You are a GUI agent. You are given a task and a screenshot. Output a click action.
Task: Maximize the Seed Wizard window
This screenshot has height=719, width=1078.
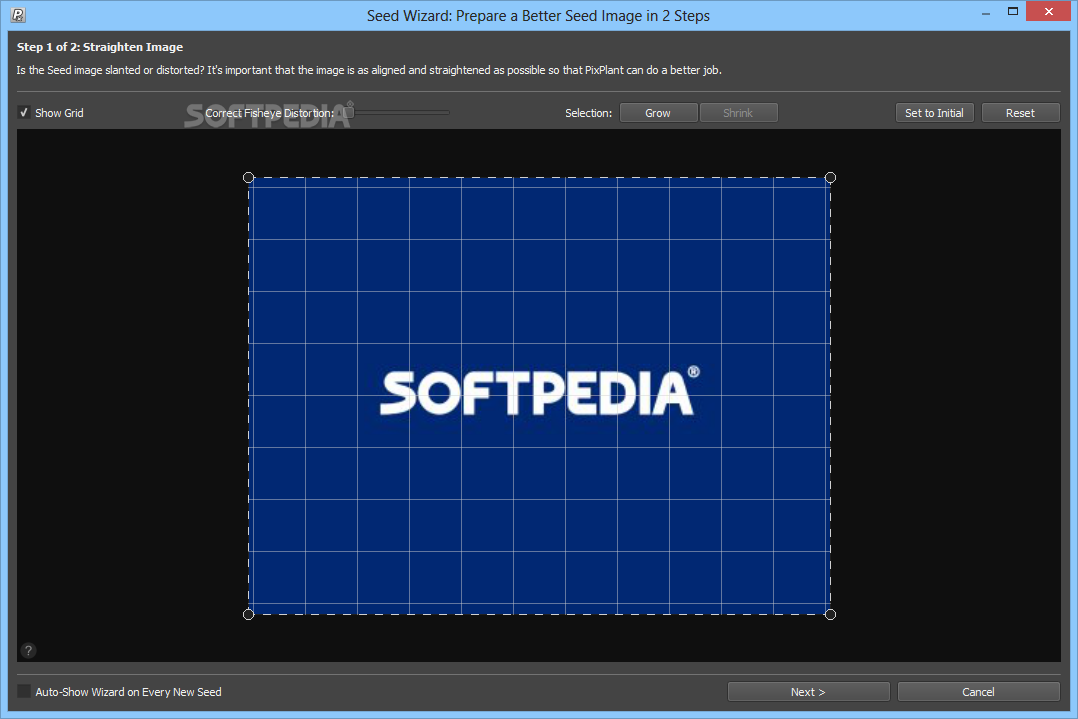click(1013, 12)
